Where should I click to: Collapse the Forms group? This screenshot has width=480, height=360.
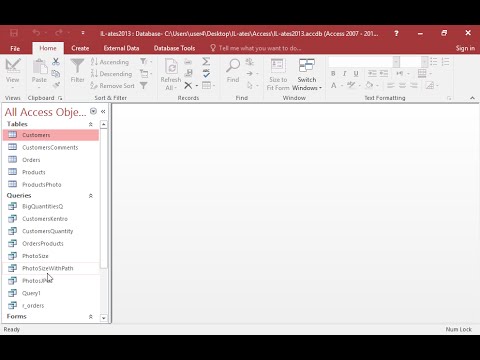tap(91, 317)
